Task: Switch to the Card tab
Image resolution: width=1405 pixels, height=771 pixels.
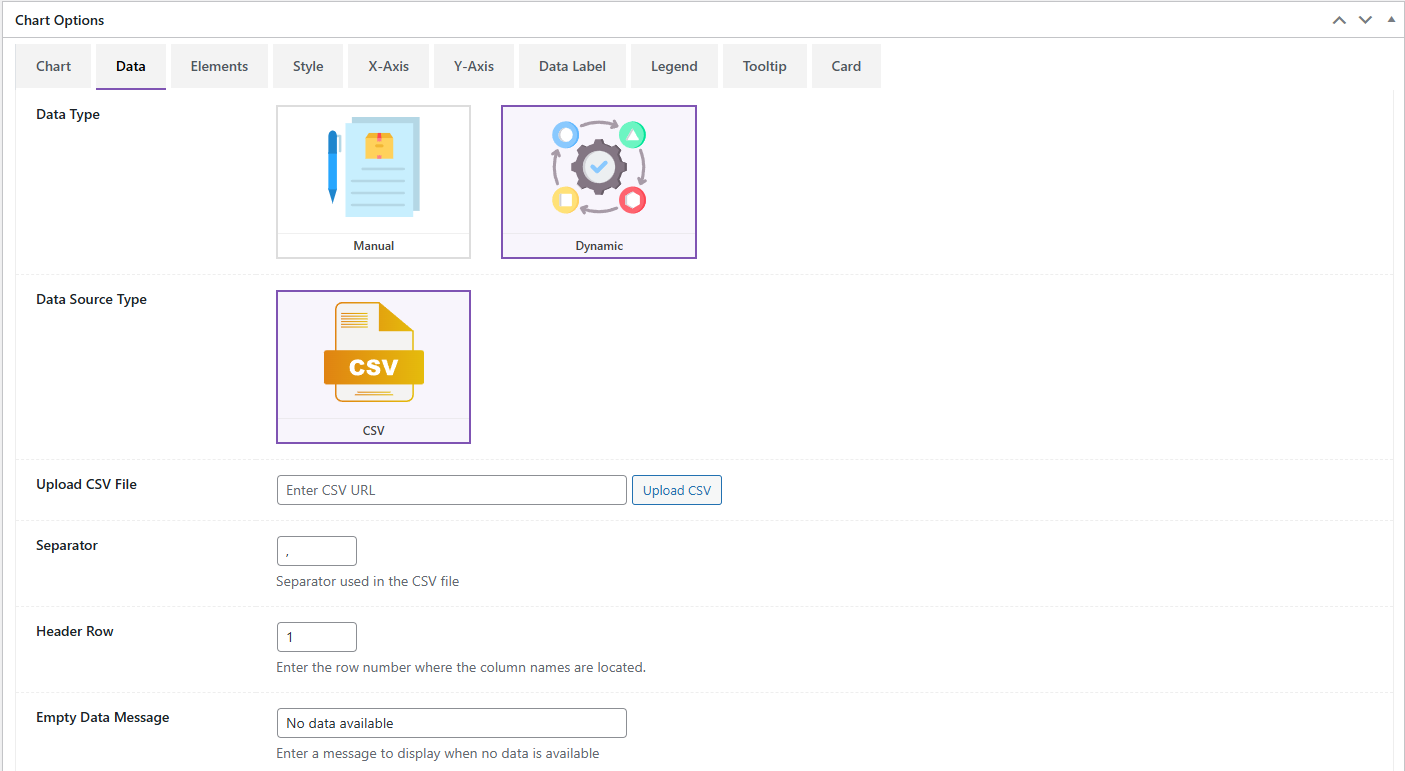Action: click(846, 66)
